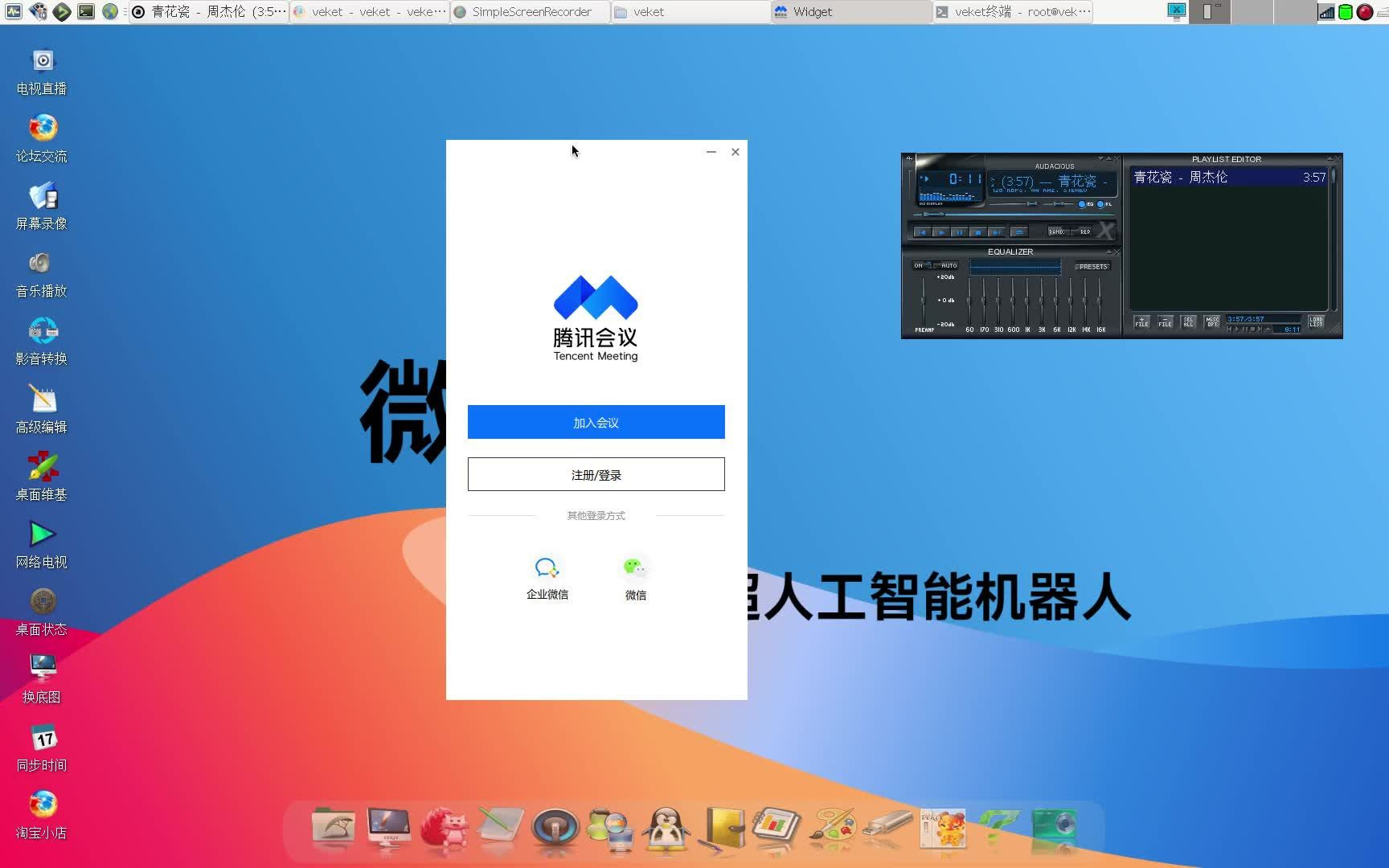Click Audacious balance slider
This screenshot has width=1389, height=868.
(1059, 203)
